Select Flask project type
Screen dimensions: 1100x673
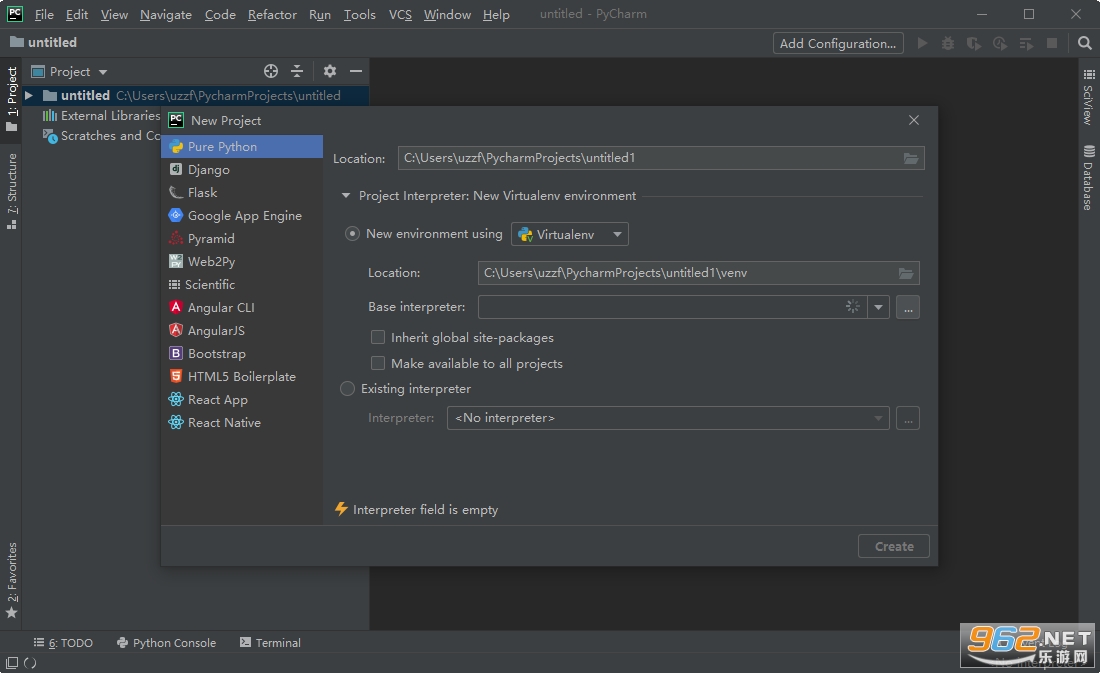click(x=242, y=192)
